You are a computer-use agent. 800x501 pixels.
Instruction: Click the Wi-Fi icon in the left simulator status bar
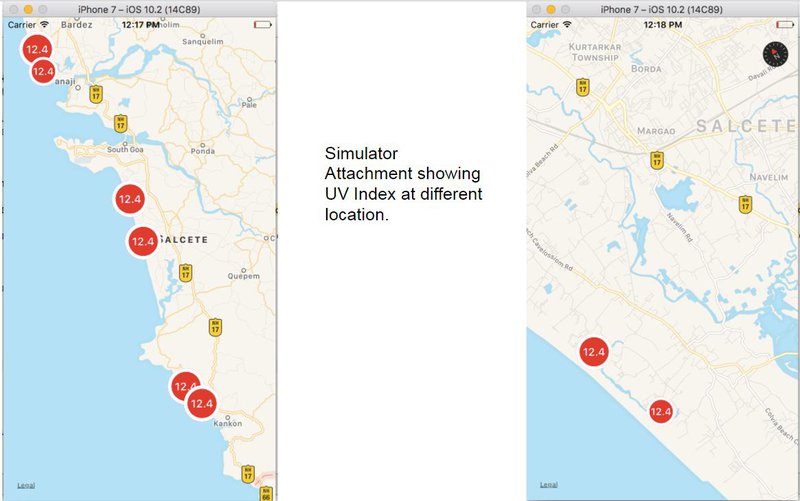click(x=44, y=24)
